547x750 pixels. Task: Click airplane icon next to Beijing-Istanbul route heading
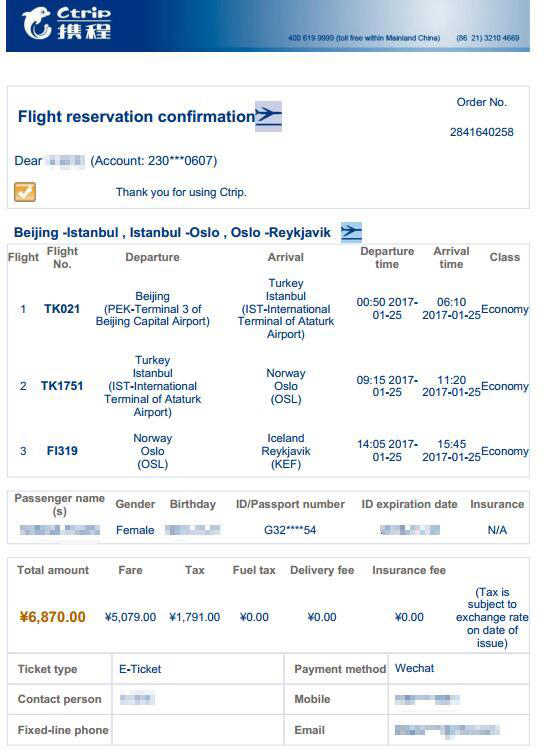[x=351, y=232]
